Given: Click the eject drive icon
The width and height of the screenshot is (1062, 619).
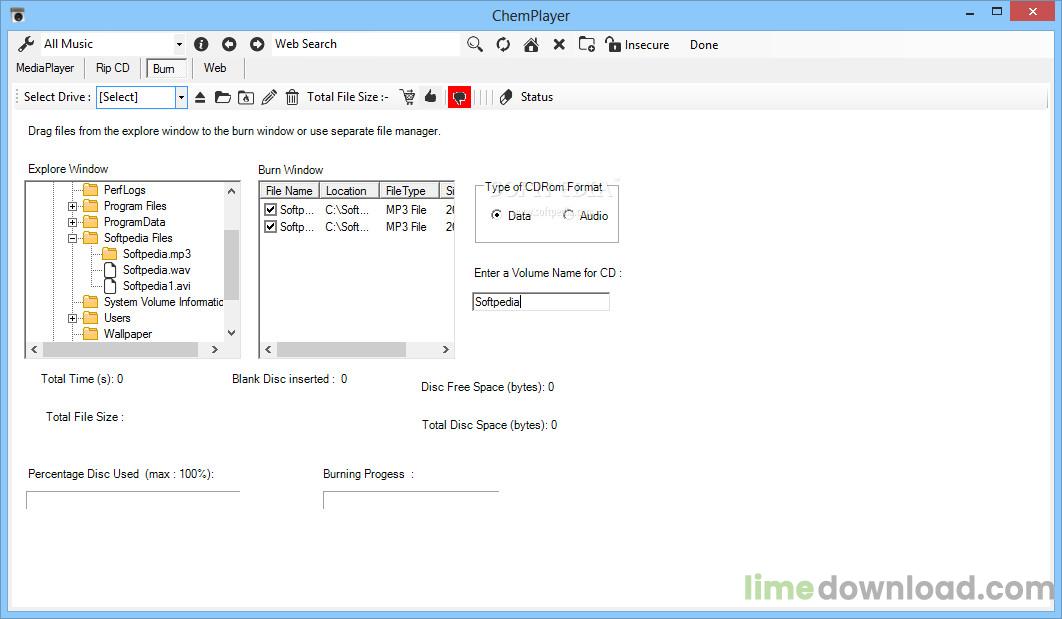Looking at the screenshot, I should point(200,97).
